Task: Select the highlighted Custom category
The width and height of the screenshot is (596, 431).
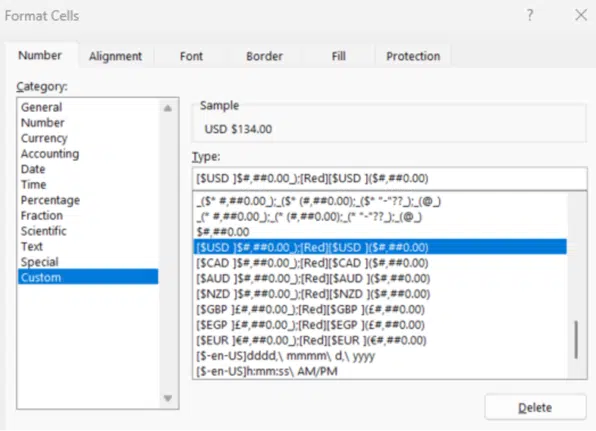Action: (x=88, y=277)
